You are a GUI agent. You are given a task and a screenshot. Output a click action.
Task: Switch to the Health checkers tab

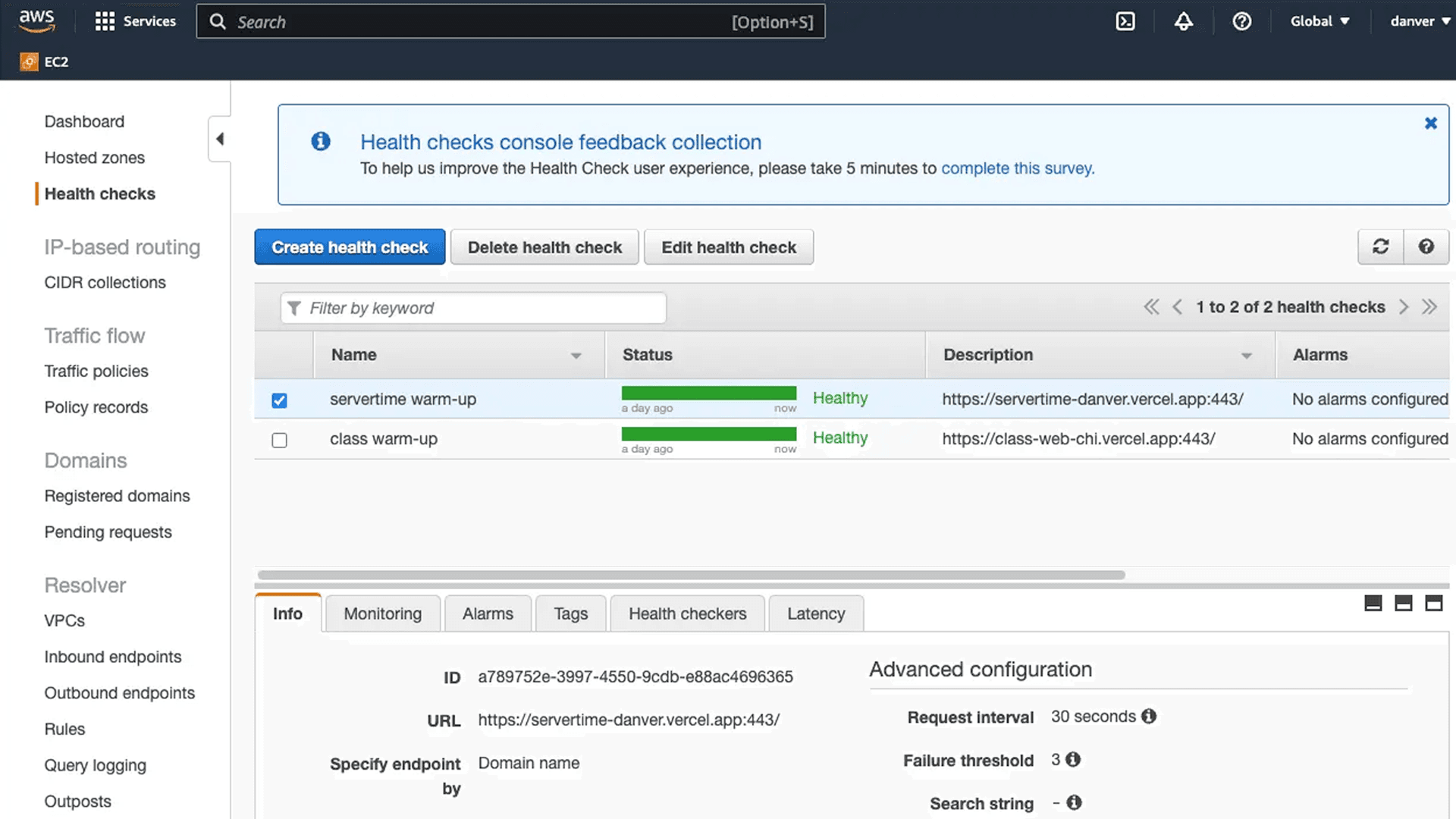(x=687, y=613)
